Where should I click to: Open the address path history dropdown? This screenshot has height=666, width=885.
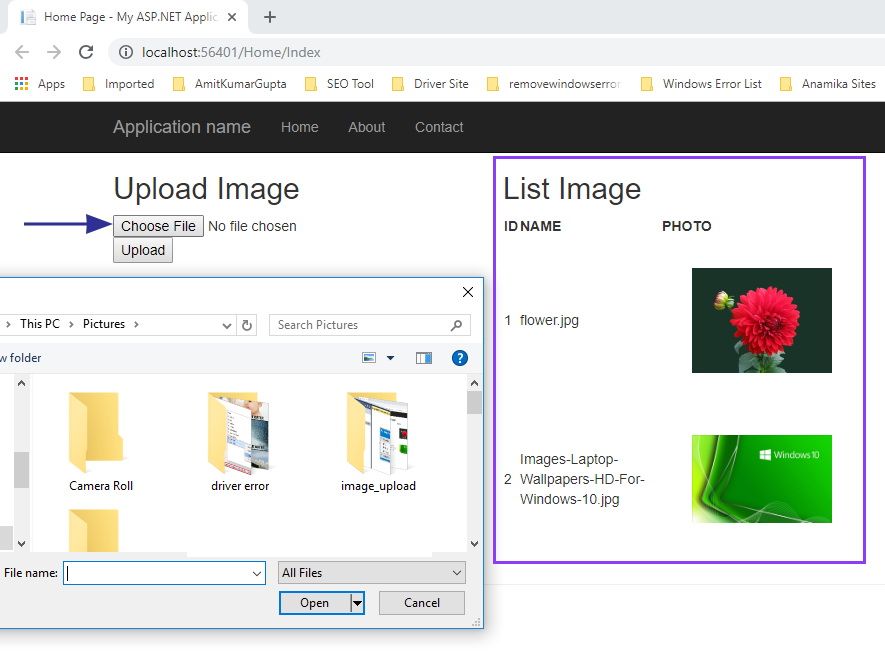[x=228, y=325]
